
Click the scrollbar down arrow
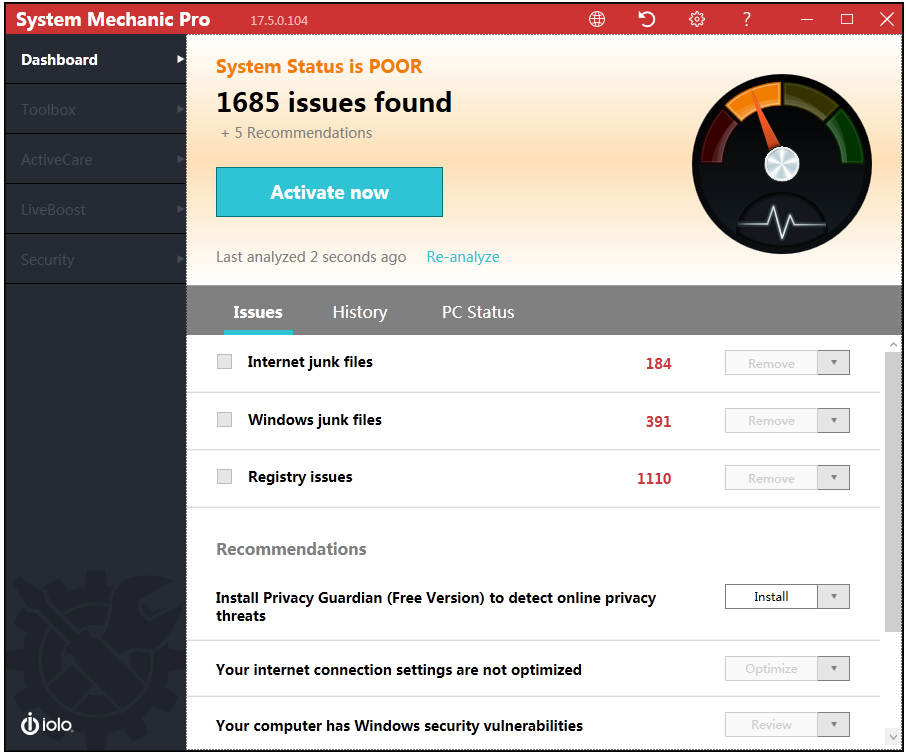pyautogui.click(x=893, y=737)
